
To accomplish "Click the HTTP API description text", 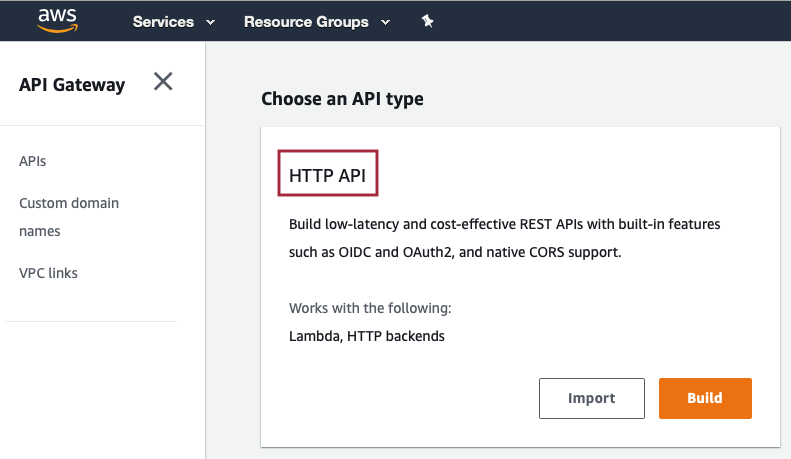I will (504, 238).
